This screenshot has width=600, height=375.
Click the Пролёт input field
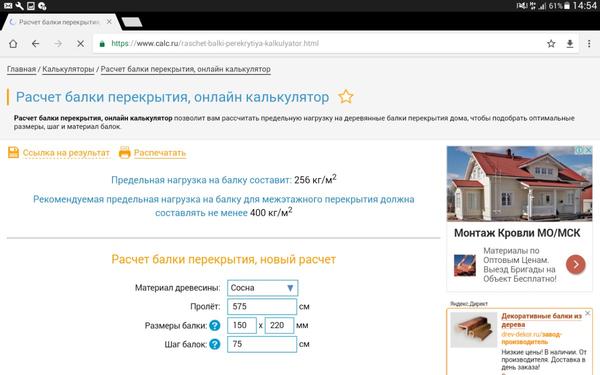pyautogui.click(x=262, y=307)
